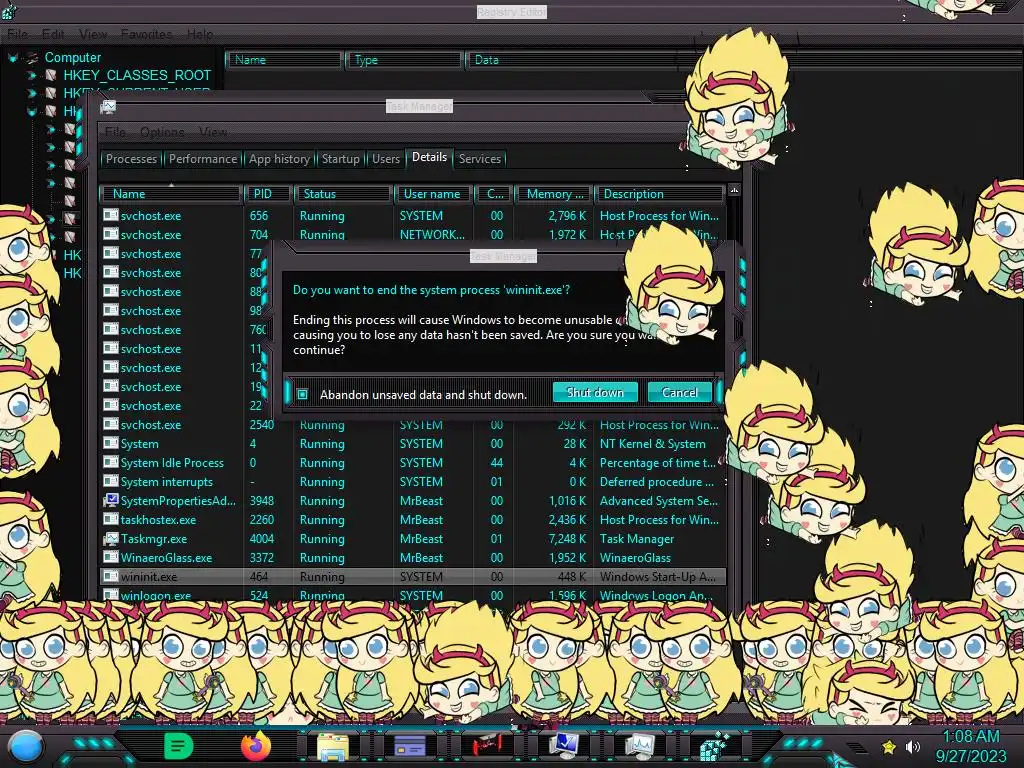Launch Firefox from the taskbar

coord(255,746)
